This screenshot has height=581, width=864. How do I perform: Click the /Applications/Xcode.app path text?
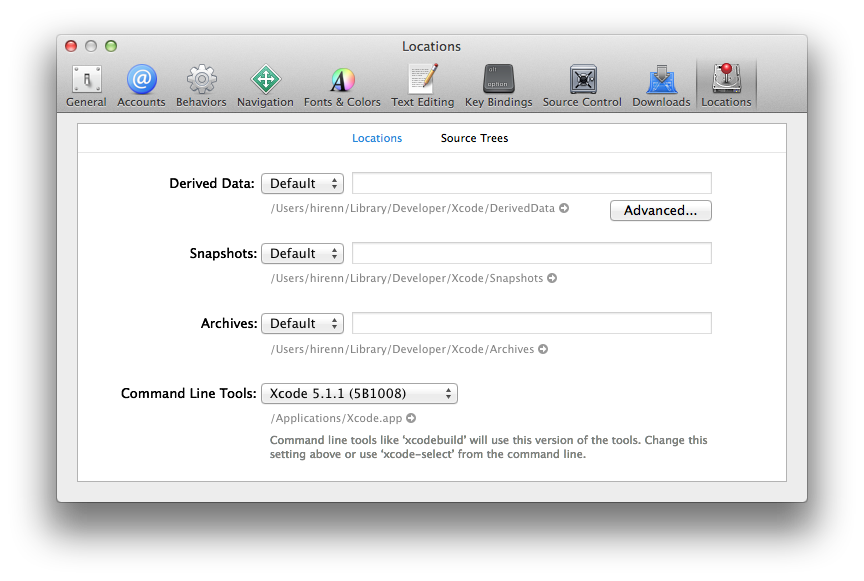click(336, 418)
